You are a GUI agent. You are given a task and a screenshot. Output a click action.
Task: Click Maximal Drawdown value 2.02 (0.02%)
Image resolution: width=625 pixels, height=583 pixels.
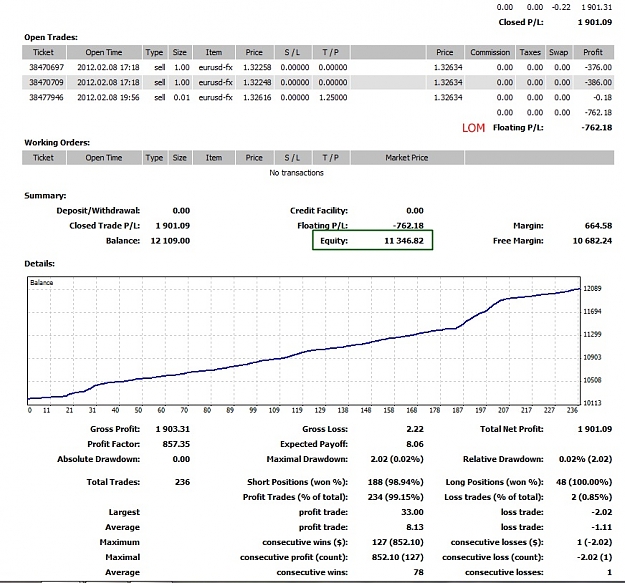point(397,459)
